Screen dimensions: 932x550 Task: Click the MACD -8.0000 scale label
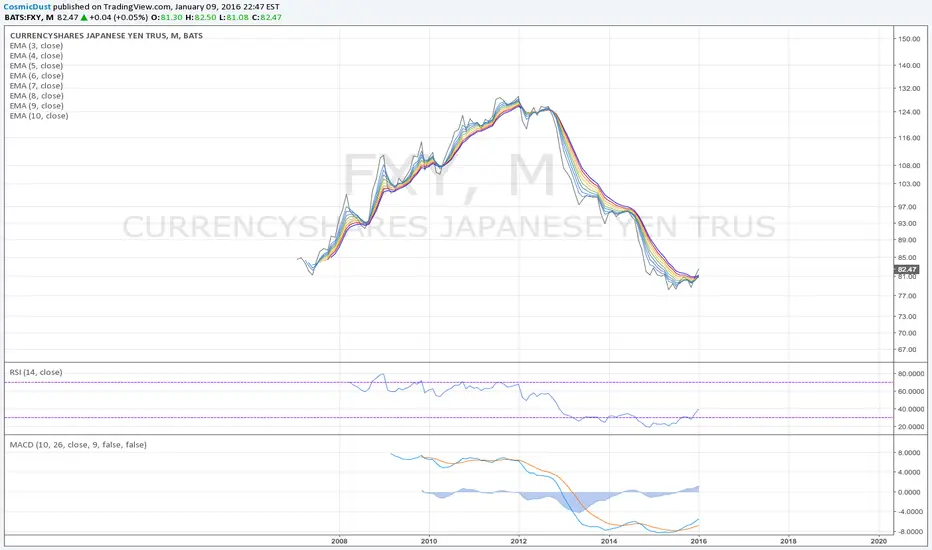[x=909, y=532]
